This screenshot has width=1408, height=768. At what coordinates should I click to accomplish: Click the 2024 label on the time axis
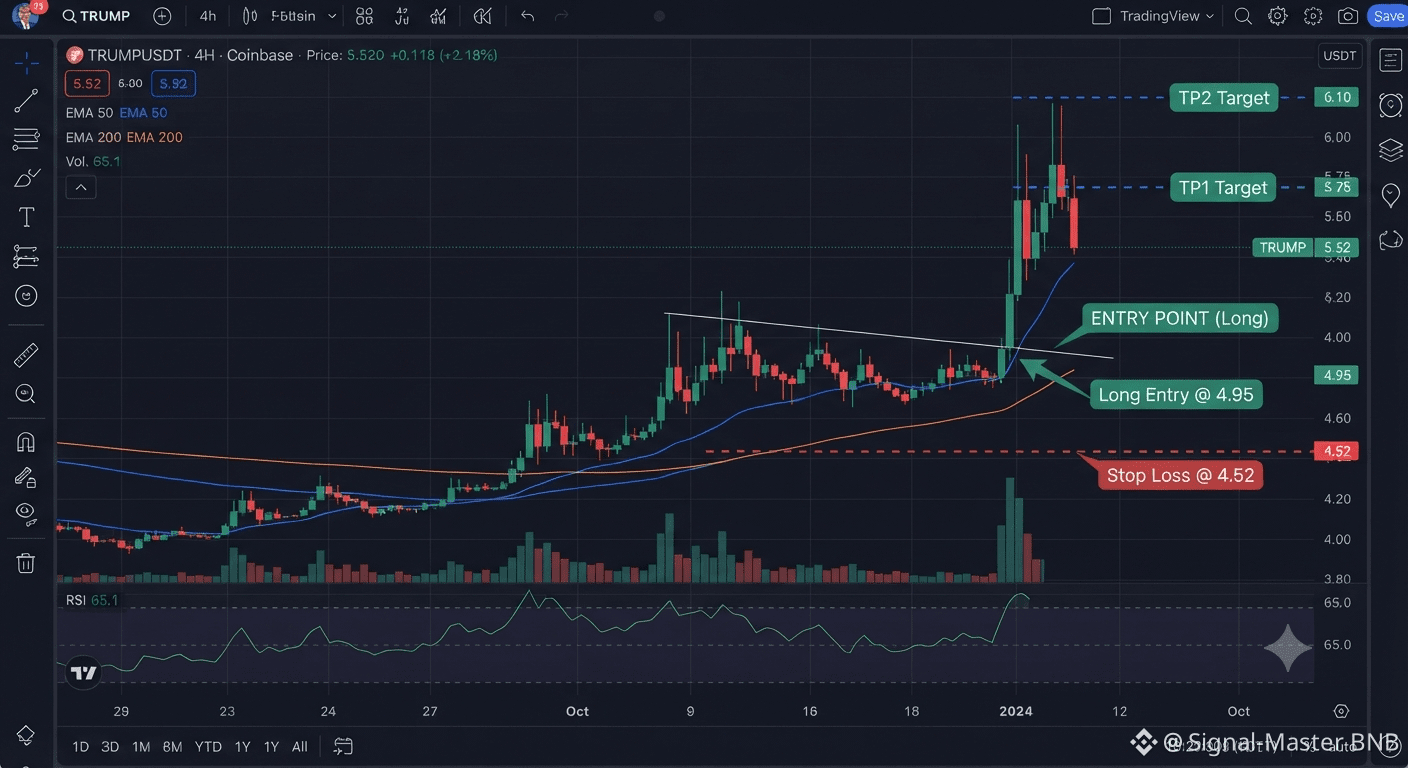1015,711
